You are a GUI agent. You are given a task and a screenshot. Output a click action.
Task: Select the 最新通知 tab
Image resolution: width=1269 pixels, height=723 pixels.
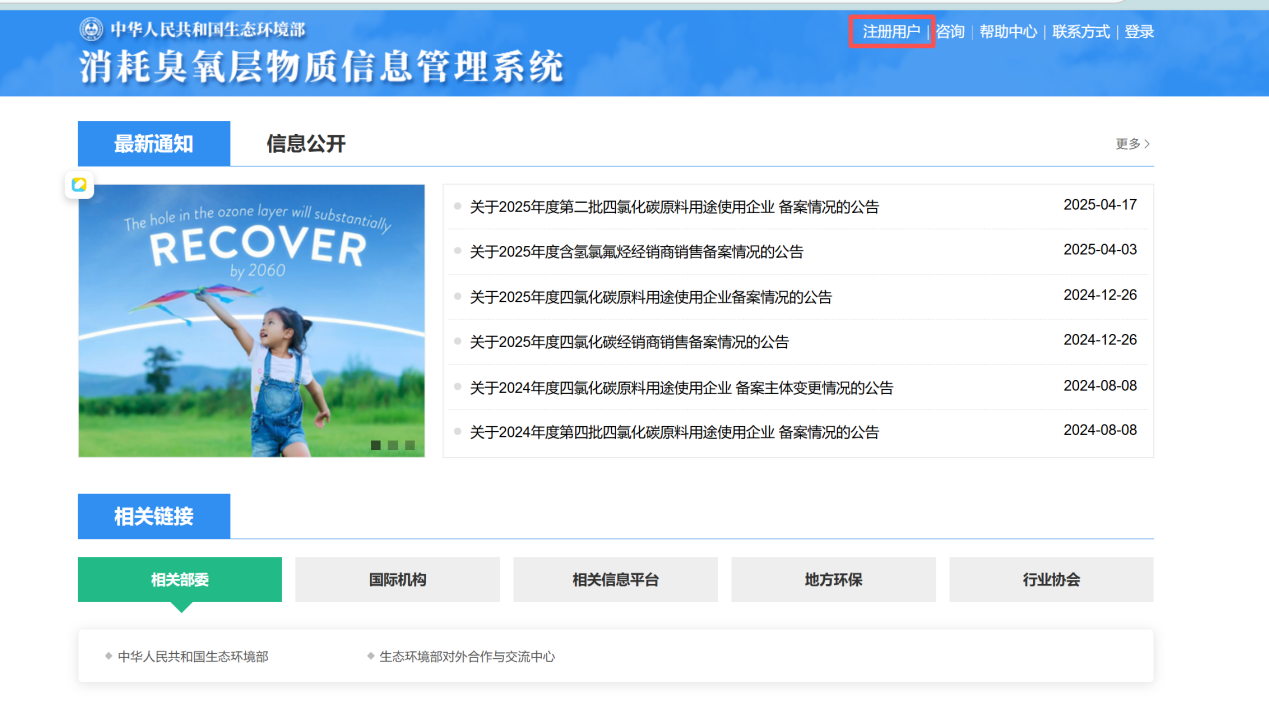point(154,144)
